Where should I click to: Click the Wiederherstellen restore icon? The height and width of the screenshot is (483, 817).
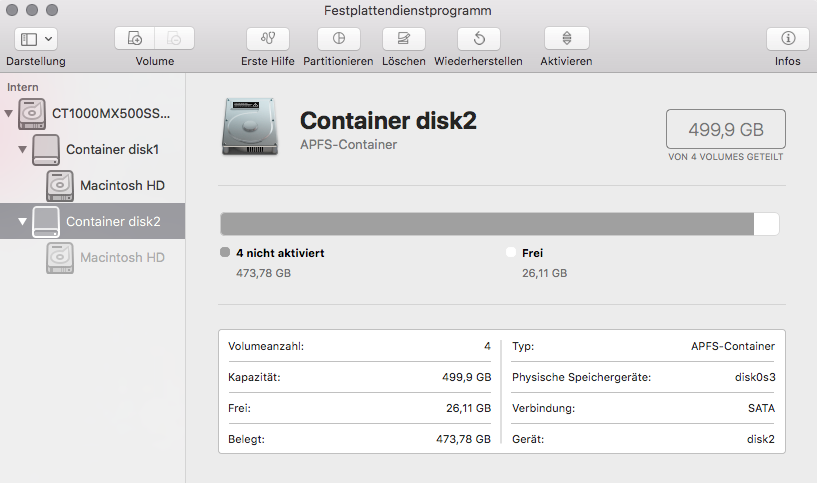coord(478,39)
